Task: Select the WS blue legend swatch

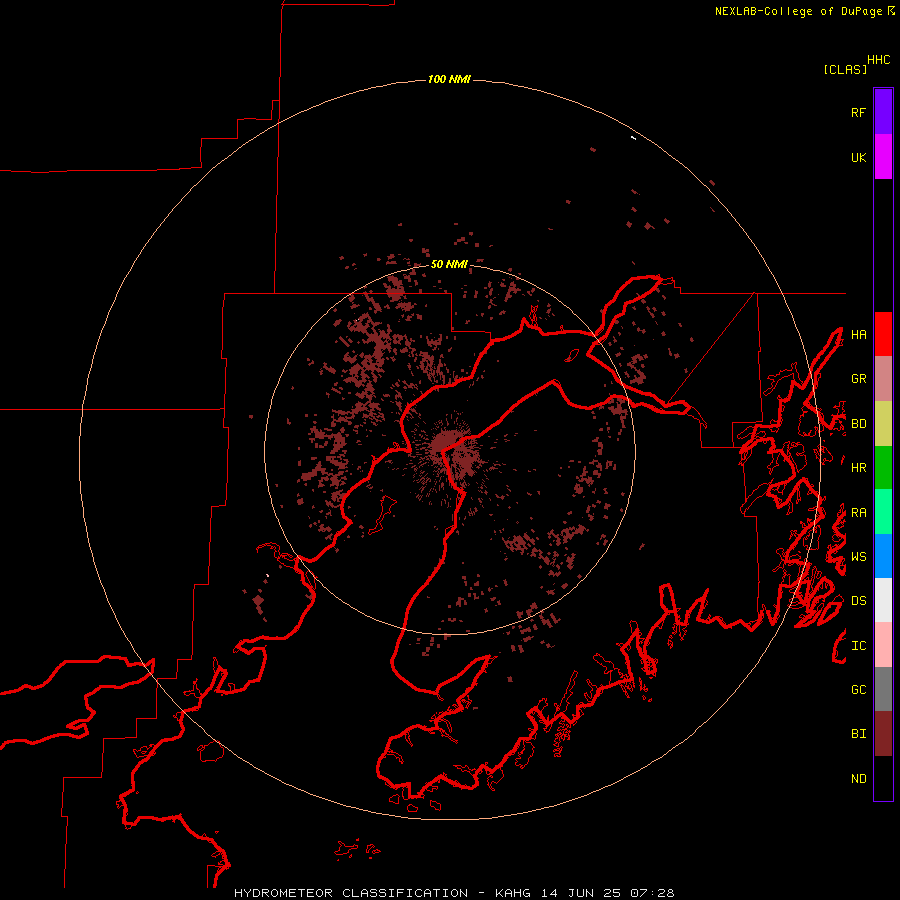Action: (x=883, y=556)
